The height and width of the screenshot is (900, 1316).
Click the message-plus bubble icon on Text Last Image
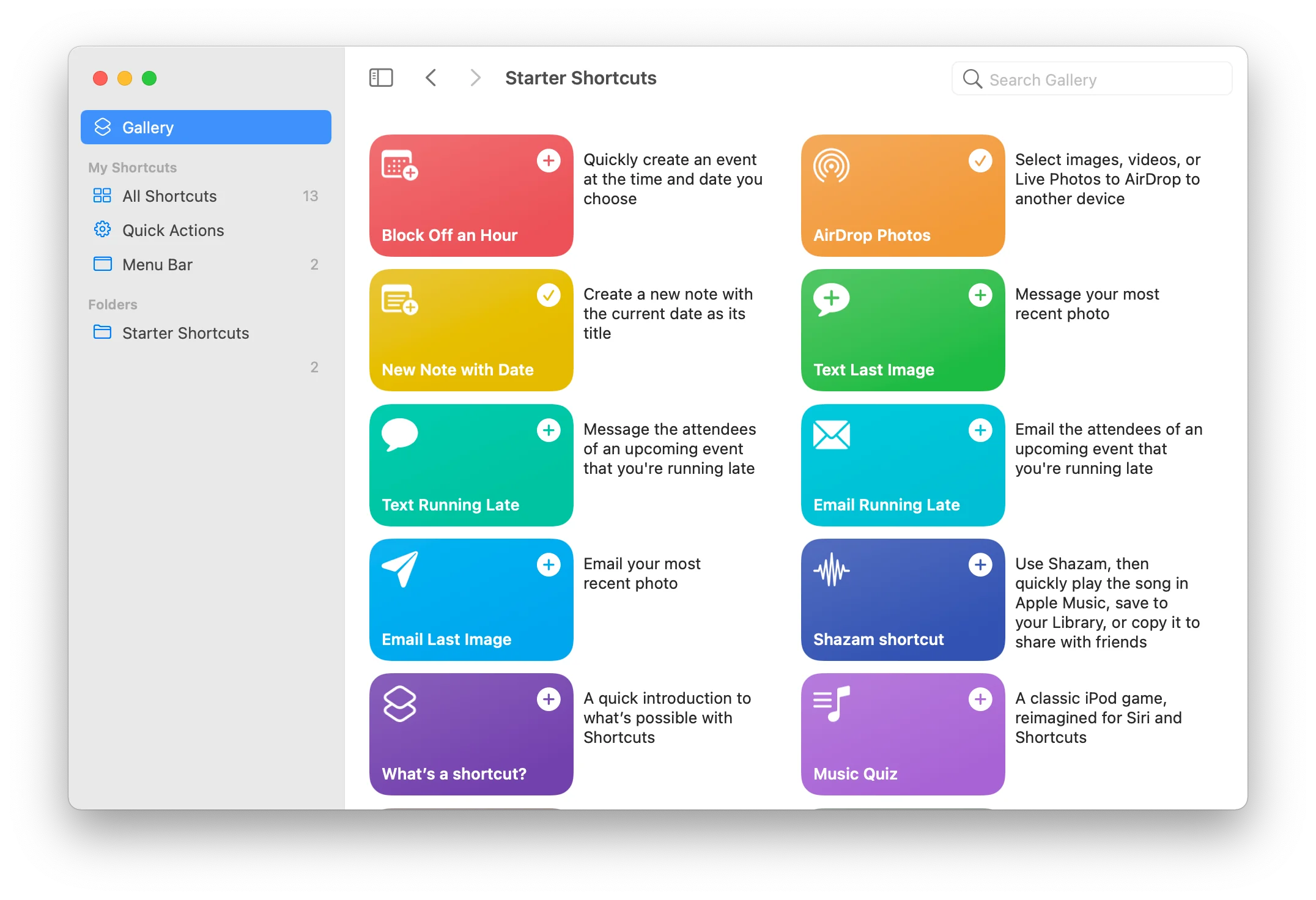831,300
